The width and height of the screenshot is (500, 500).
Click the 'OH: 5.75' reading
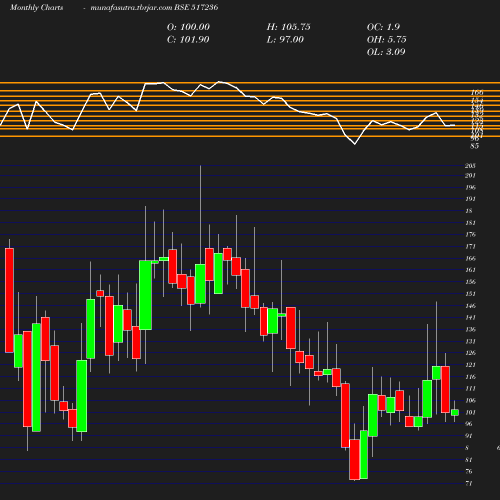(x=387, y=40)
